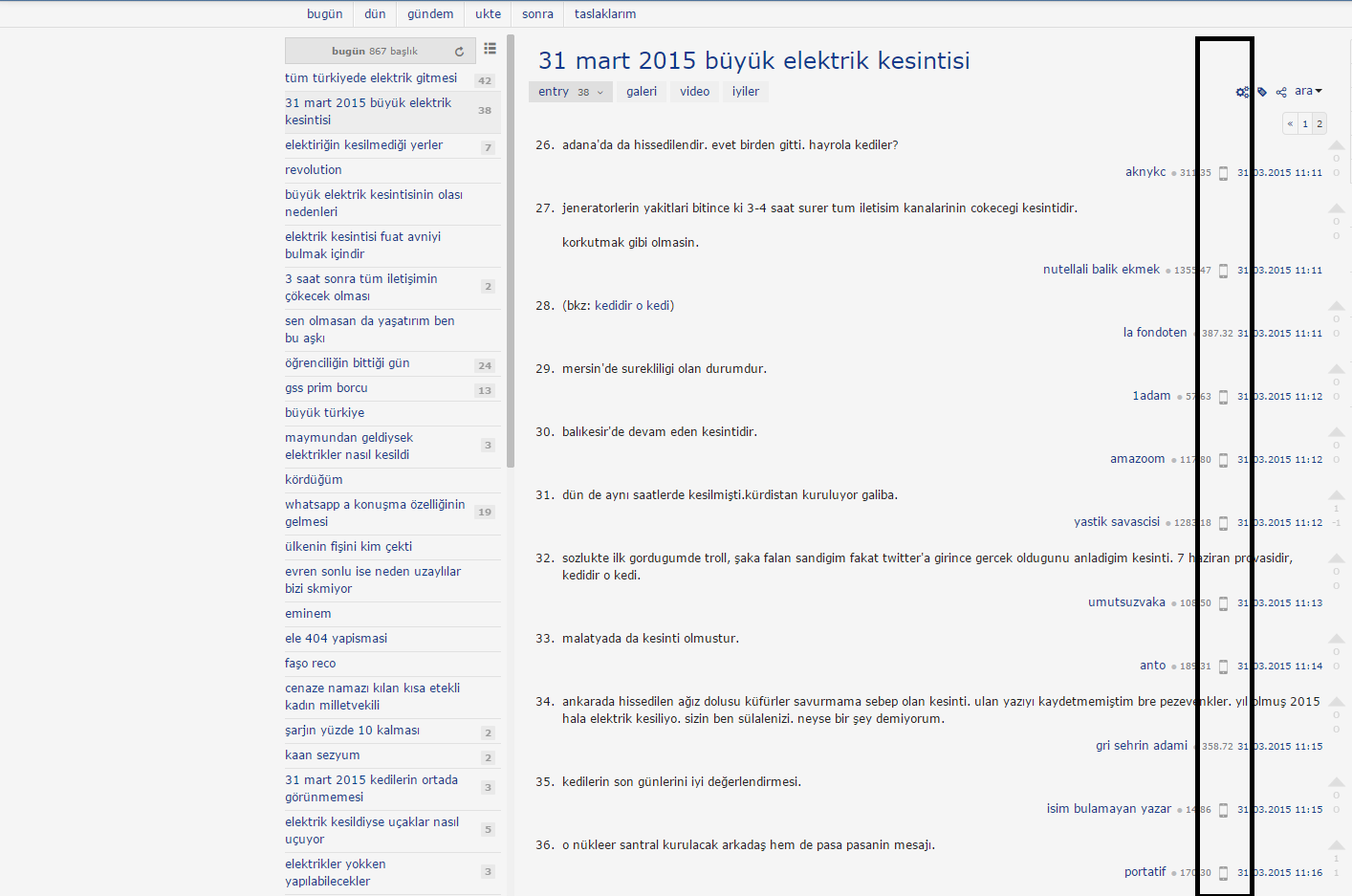Click the mobile icon on umutsuzvaka's entry
The height and width of the screenshot is (896, 1352).
tap(1223, 603)
